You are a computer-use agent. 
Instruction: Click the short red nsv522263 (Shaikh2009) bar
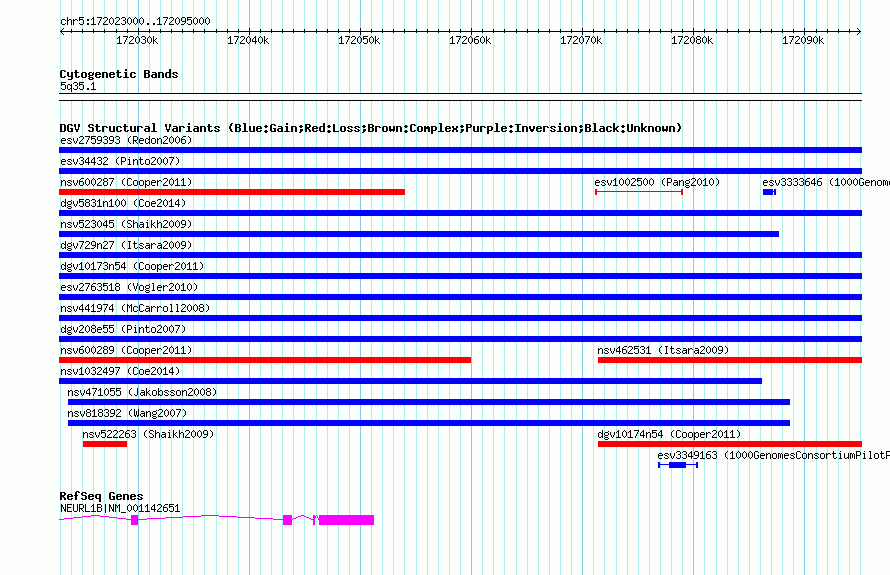[x=105, y=444]
